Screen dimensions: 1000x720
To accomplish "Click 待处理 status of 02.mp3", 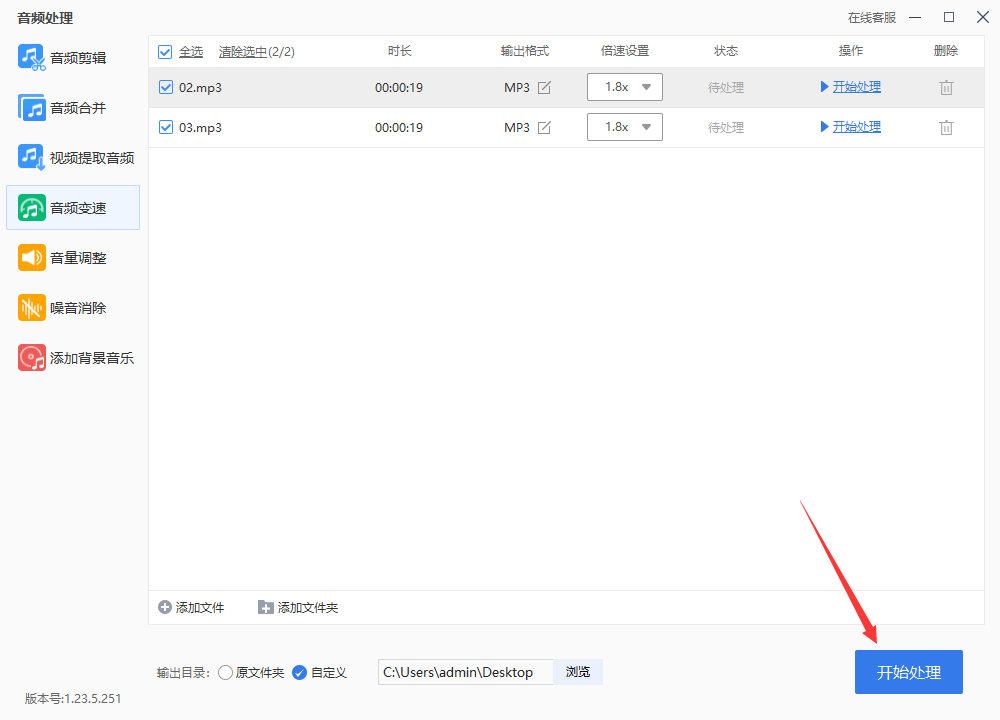I will coord(726,87).
